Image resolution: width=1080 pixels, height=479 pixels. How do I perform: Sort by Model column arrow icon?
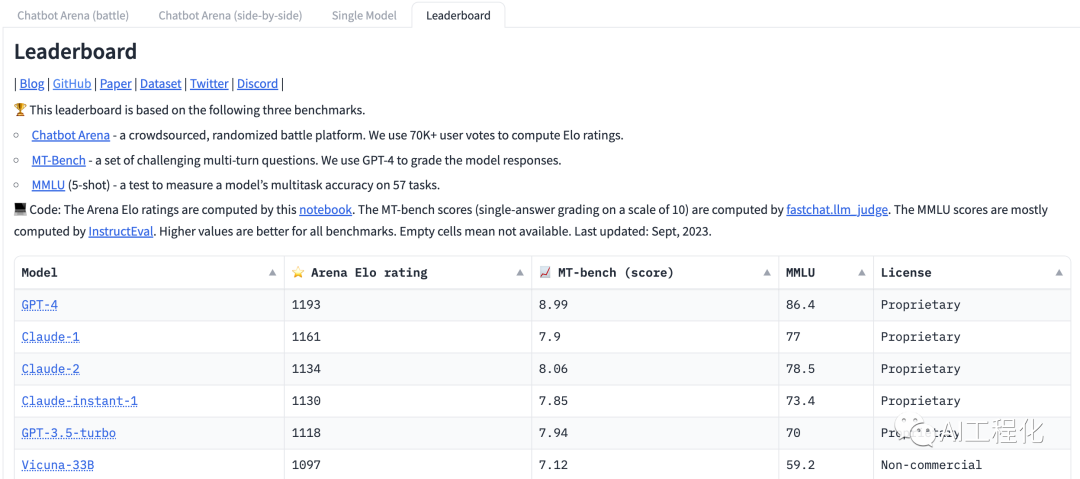(x=272, y=273)
